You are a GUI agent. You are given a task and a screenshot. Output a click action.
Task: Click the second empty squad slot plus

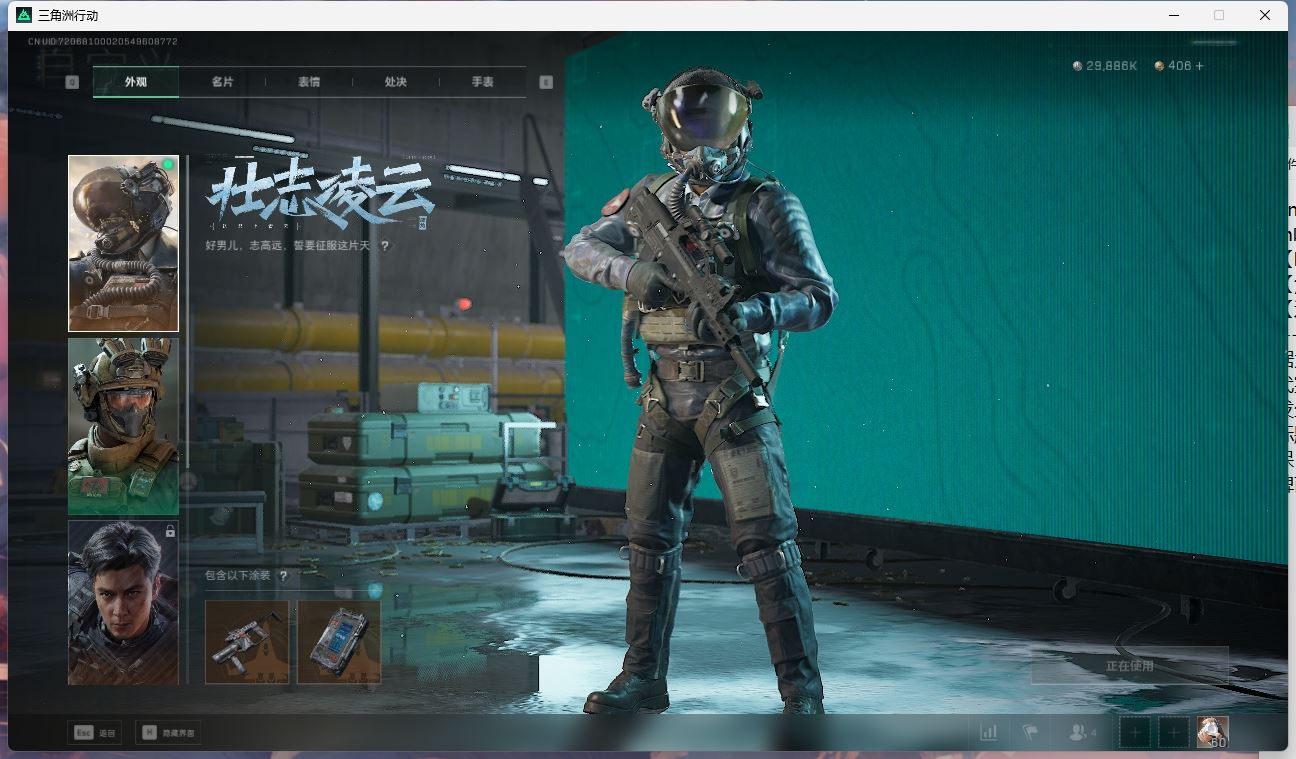(x=1173, y=733)
